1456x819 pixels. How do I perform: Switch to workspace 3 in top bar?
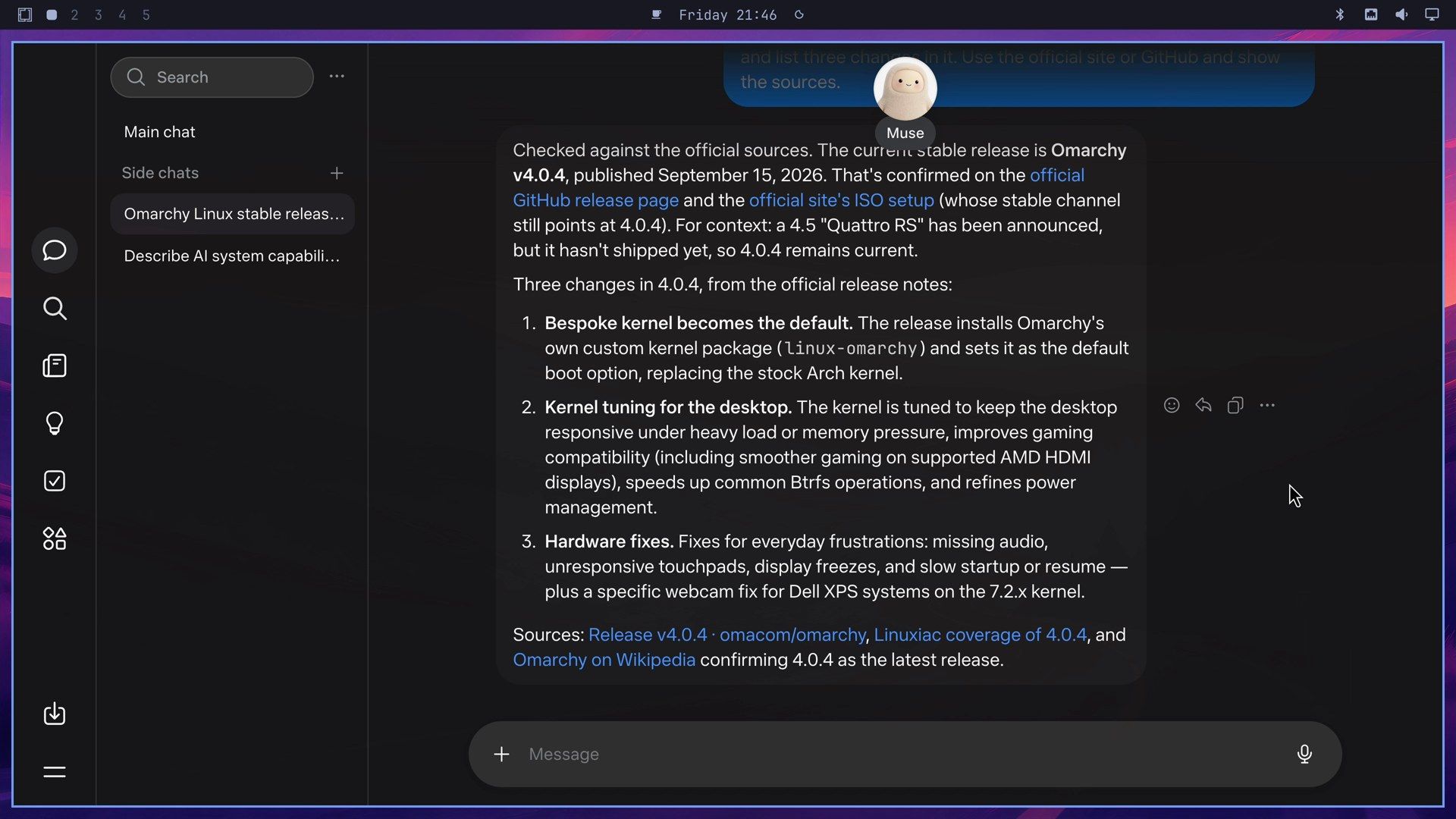click(x=99, y=15)
